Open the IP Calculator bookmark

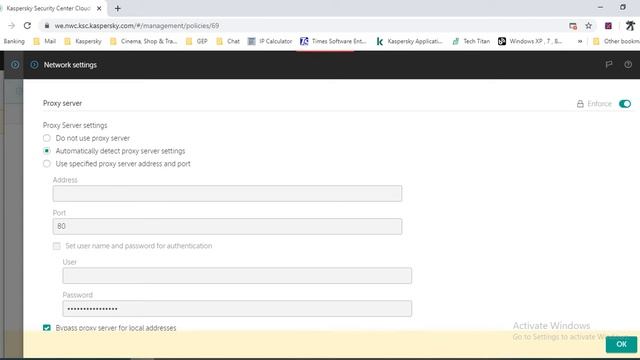[270, 41]
